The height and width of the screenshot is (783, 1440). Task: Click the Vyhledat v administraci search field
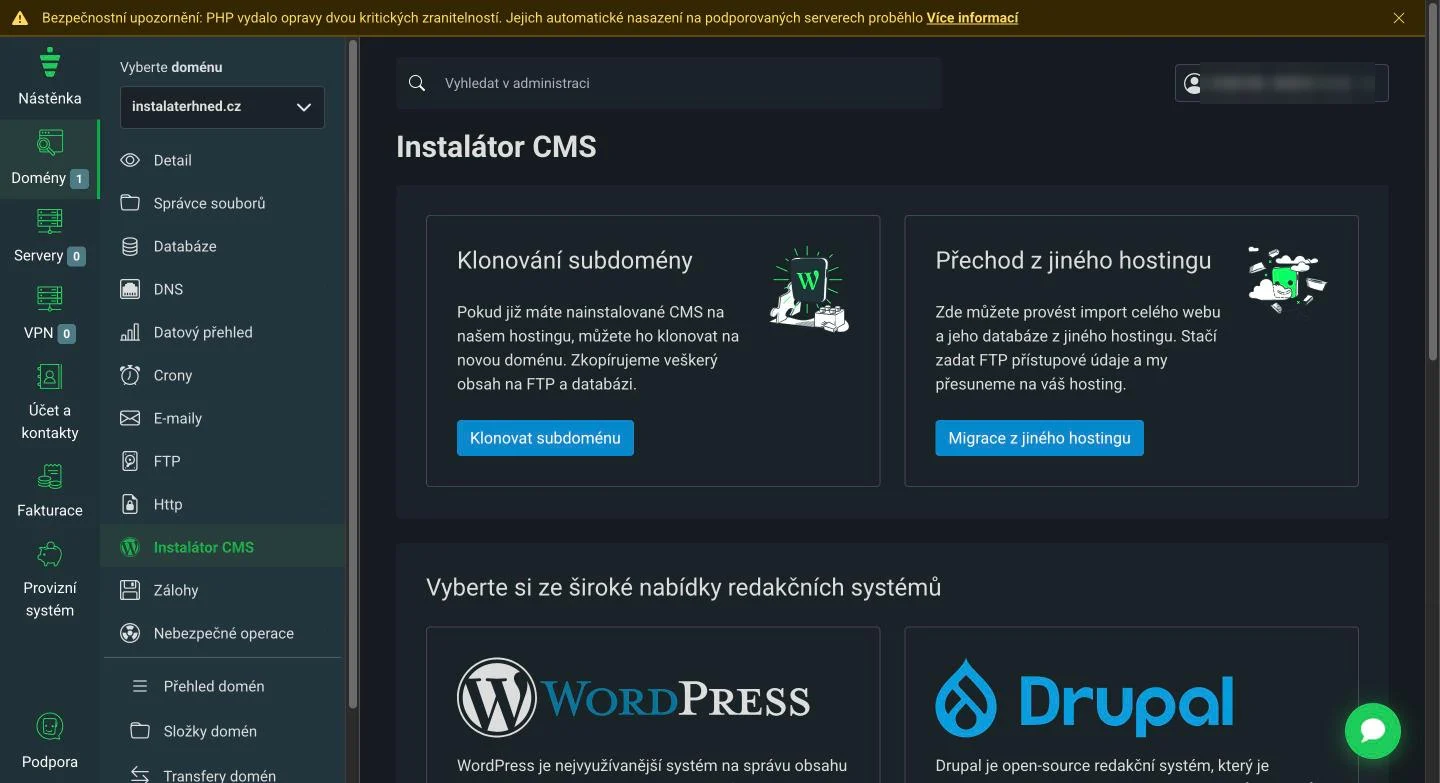[x=669, y=83]
